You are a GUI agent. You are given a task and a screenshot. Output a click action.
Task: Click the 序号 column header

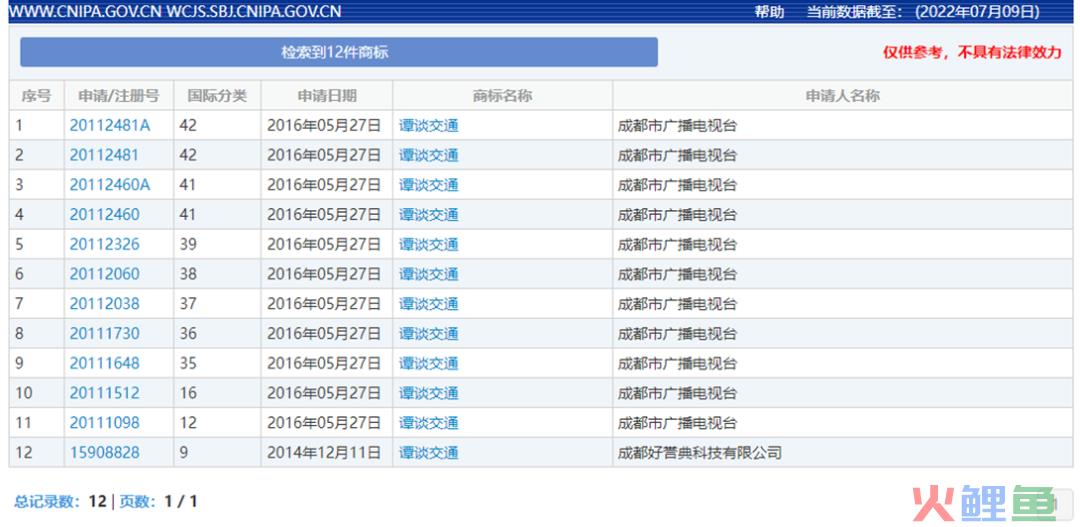click(37, 96)
